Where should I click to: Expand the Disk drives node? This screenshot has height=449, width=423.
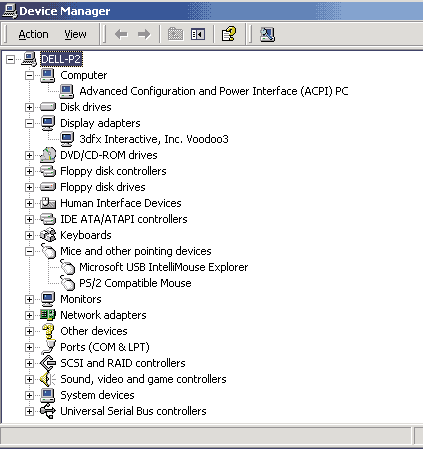(29, 107)
